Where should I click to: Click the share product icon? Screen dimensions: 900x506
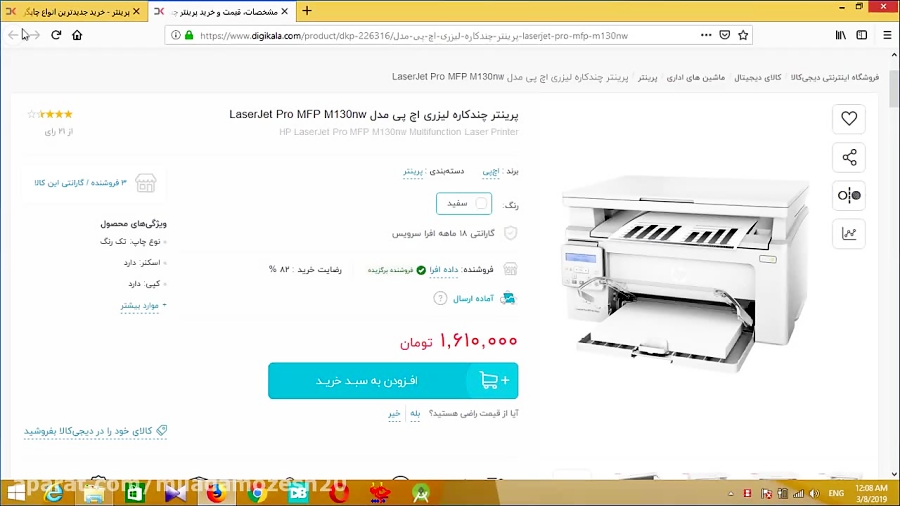click(849, 157)
